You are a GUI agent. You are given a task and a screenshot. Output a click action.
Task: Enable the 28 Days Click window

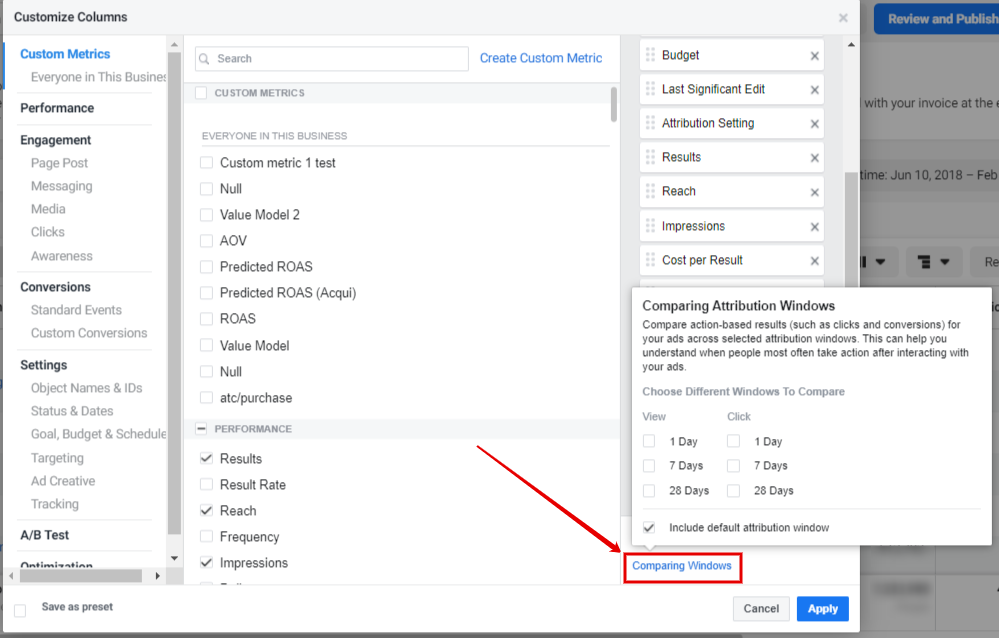tap(734, 491)
